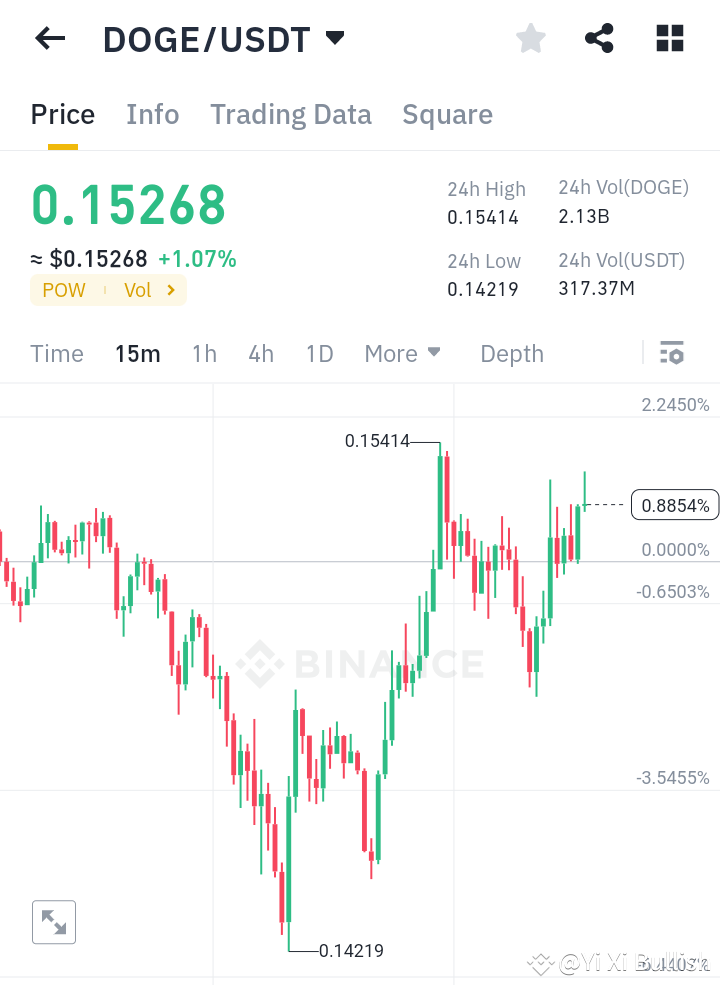
Task: Tap the POW category label
Action: [63, 290]
